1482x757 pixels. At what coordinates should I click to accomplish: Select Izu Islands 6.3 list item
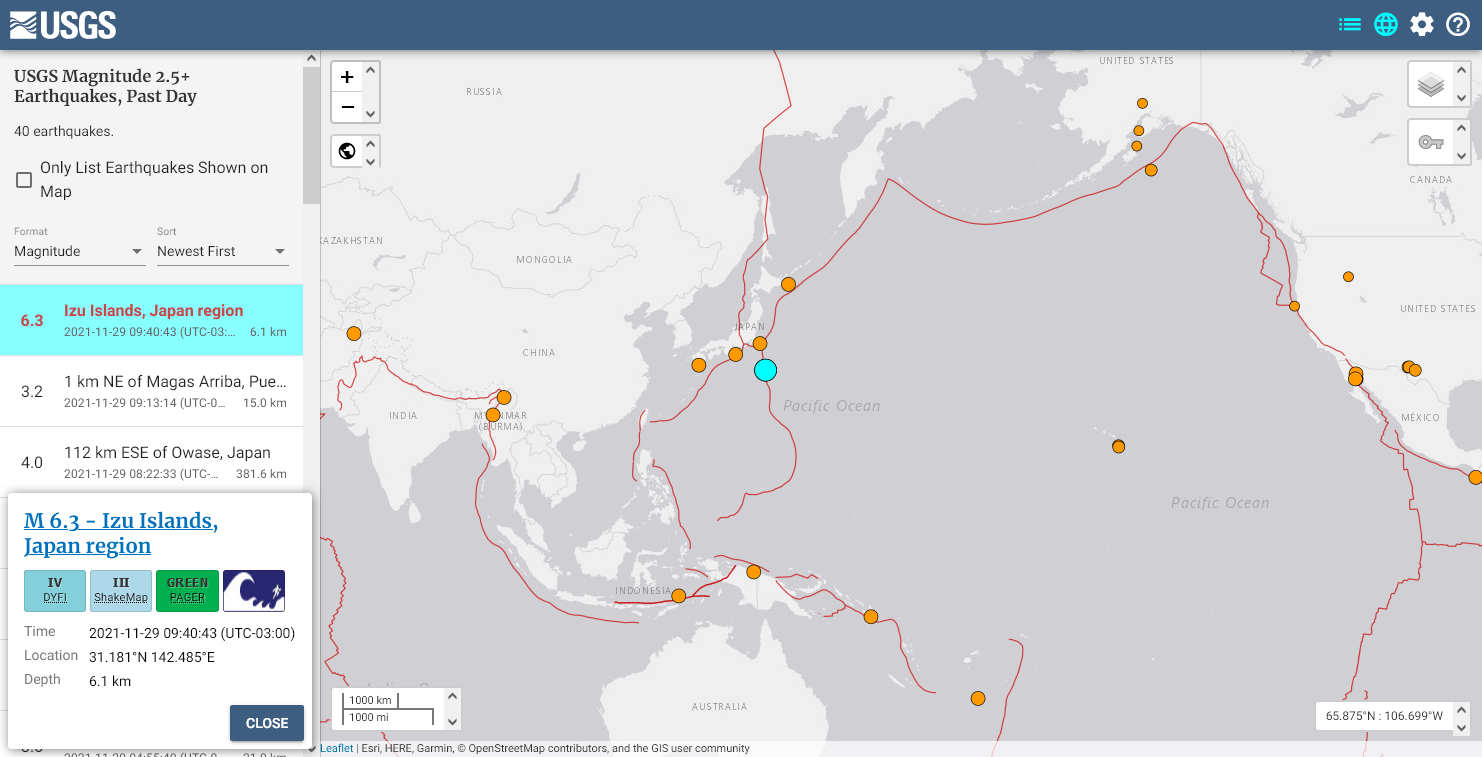[x=151, y=320]
